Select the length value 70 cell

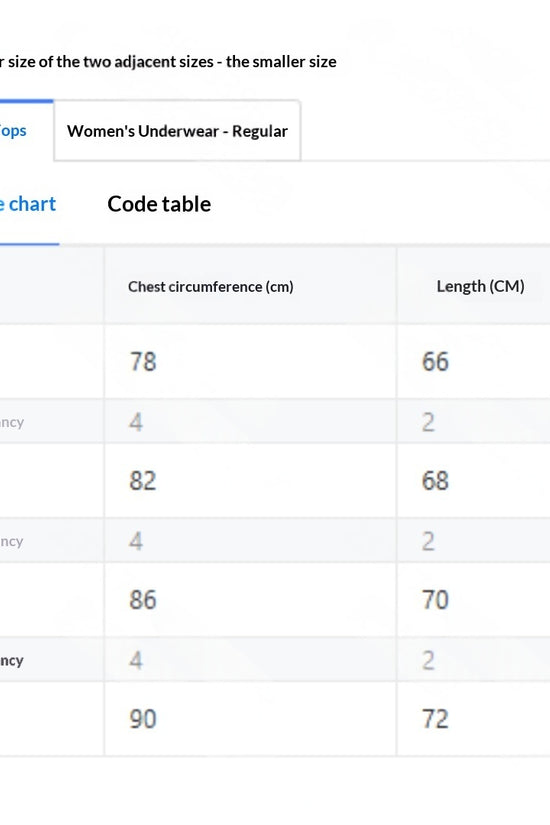[473, 599]
